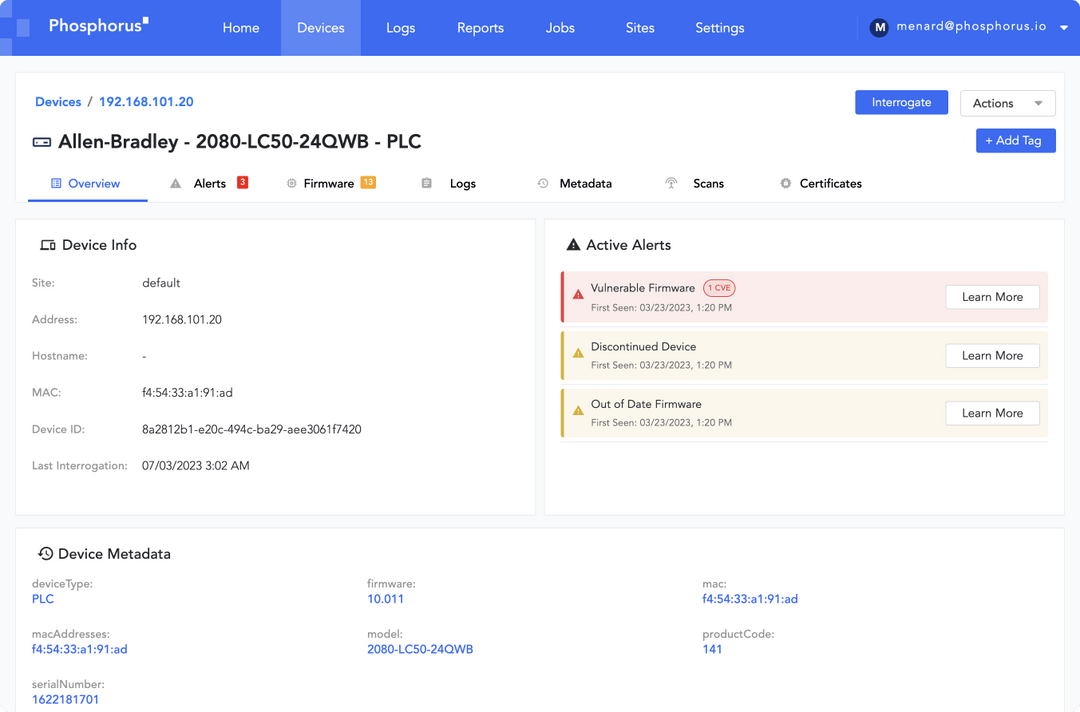The image size is (1080, 712).
Task: Switch to the Jobs section
Action: point(560,27)
